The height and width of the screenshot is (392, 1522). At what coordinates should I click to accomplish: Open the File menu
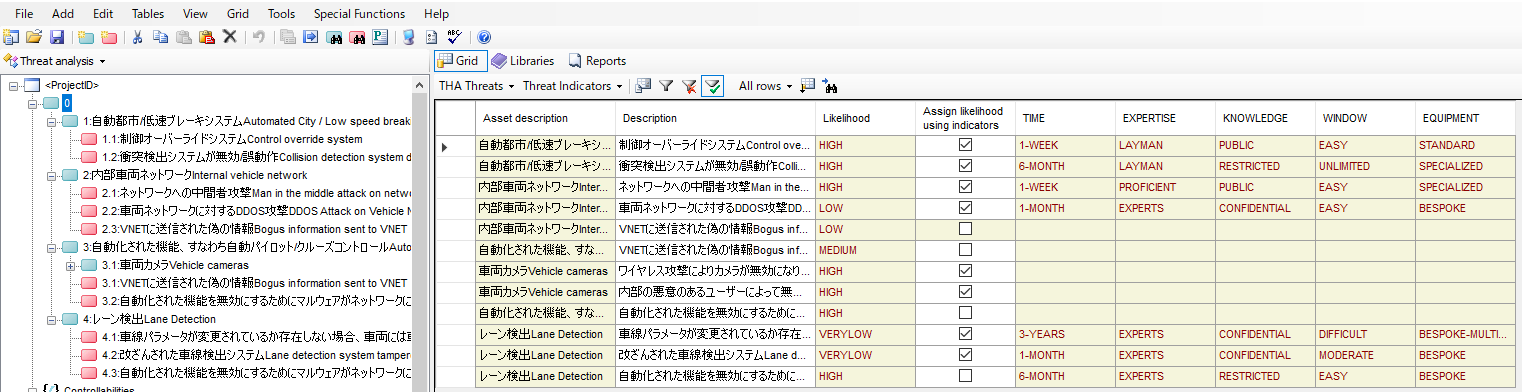(x=25, y=14)
